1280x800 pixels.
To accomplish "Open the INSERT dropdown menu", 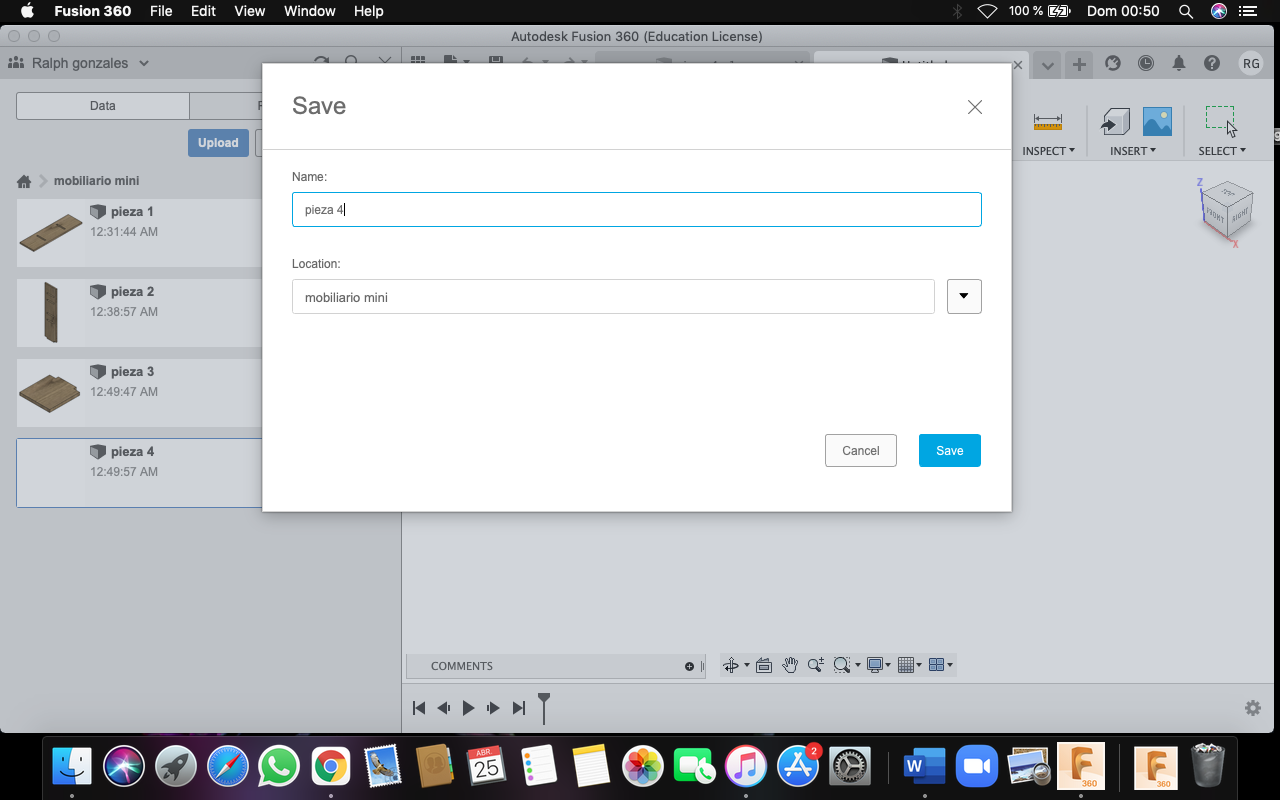I will click(1133, 151).
